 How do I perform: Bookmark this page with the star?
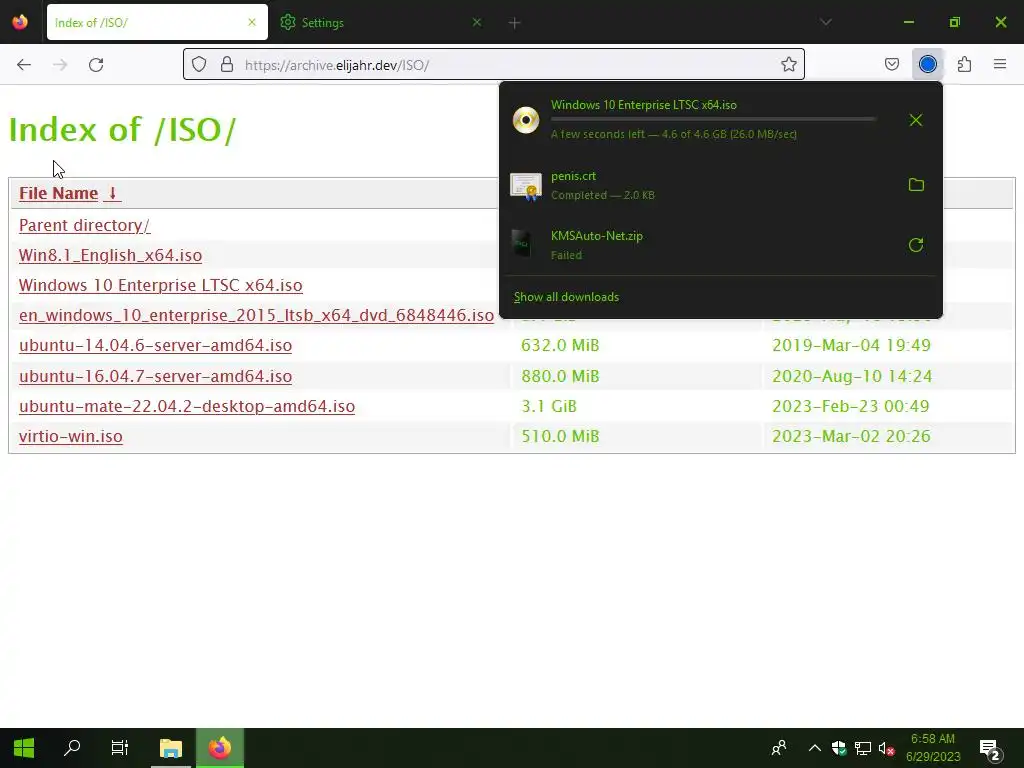click(x=788, y=64)
